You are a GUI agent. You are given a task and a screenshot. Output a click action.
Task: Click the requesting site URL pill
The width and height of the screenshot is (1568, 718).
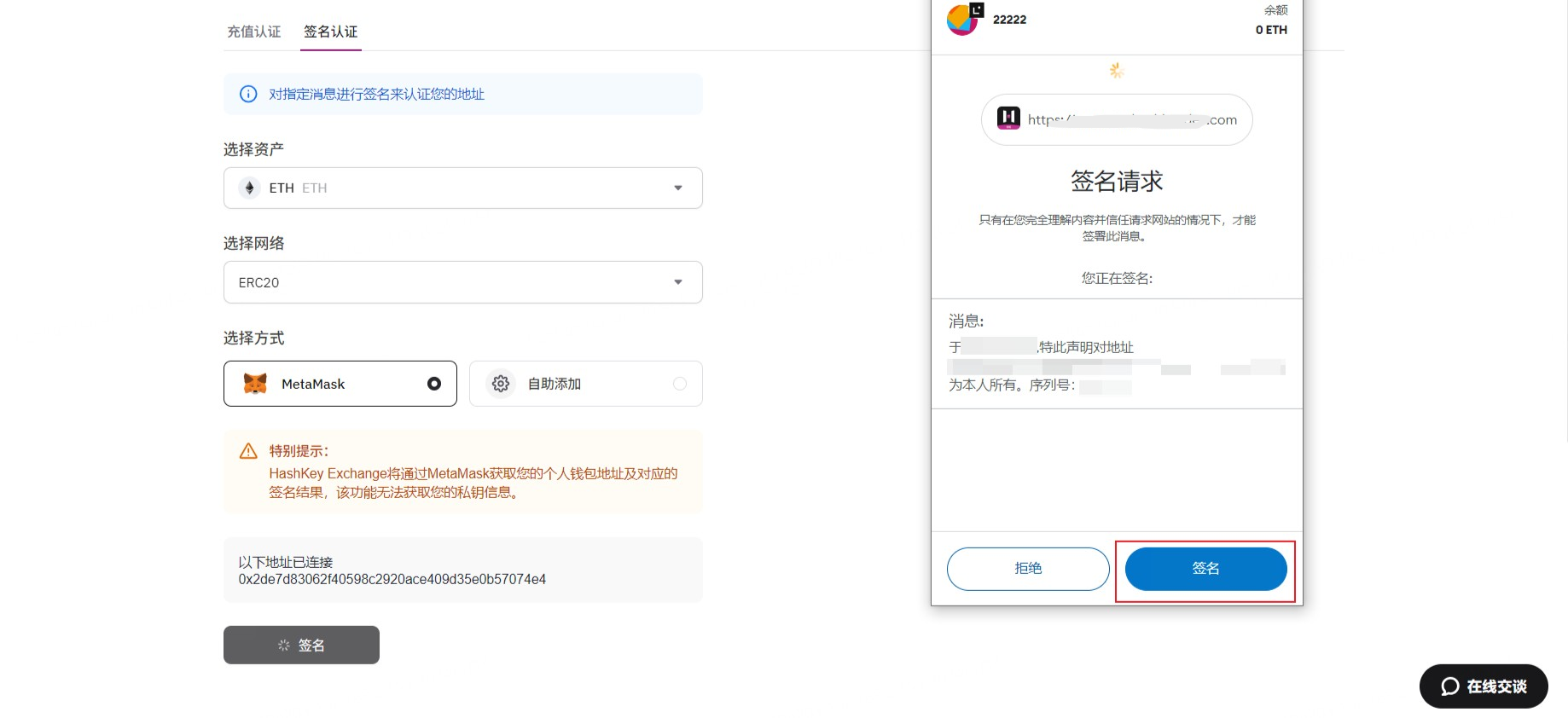pos(1117,119)
